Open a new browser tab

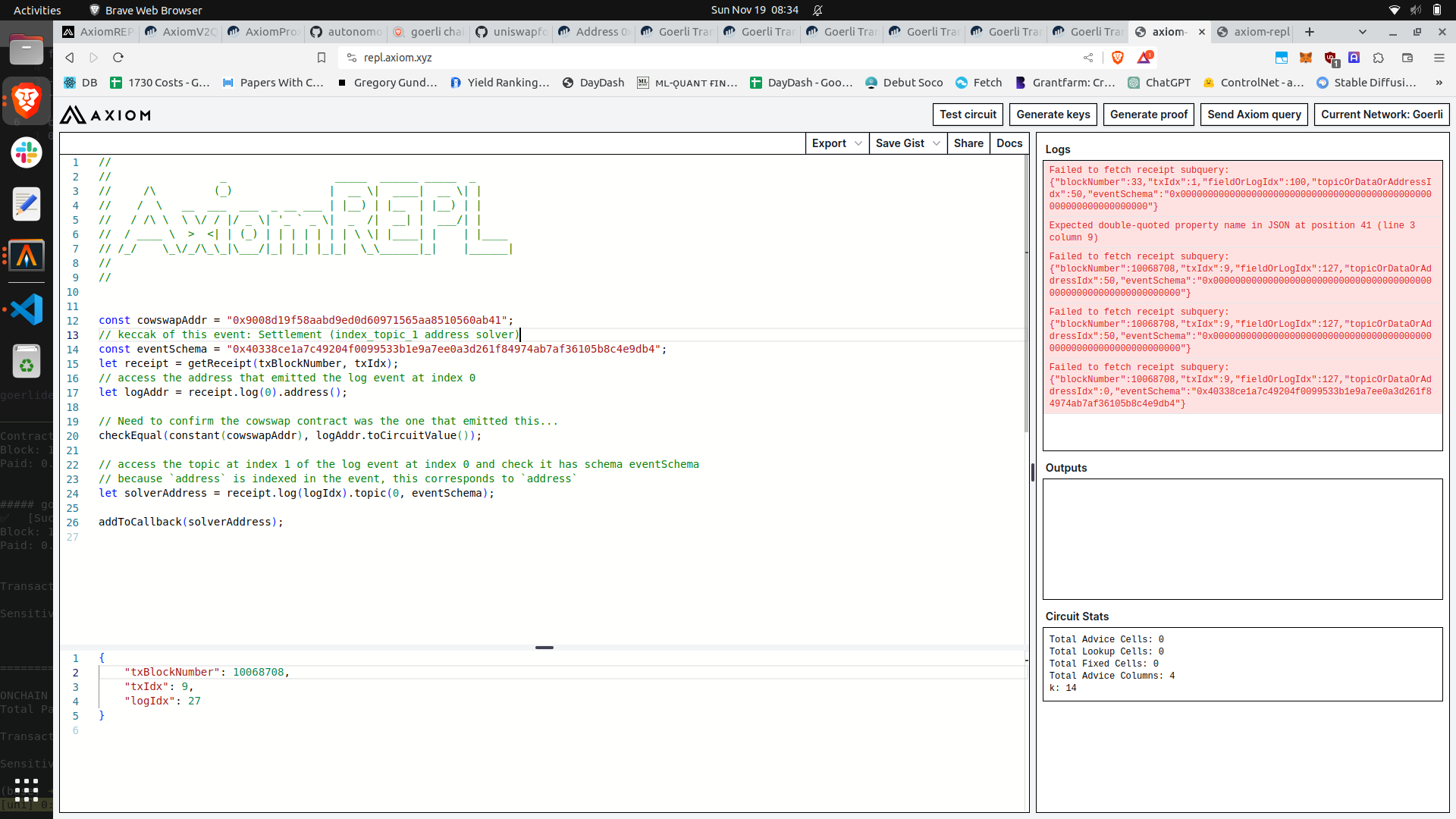[1310, 32]
